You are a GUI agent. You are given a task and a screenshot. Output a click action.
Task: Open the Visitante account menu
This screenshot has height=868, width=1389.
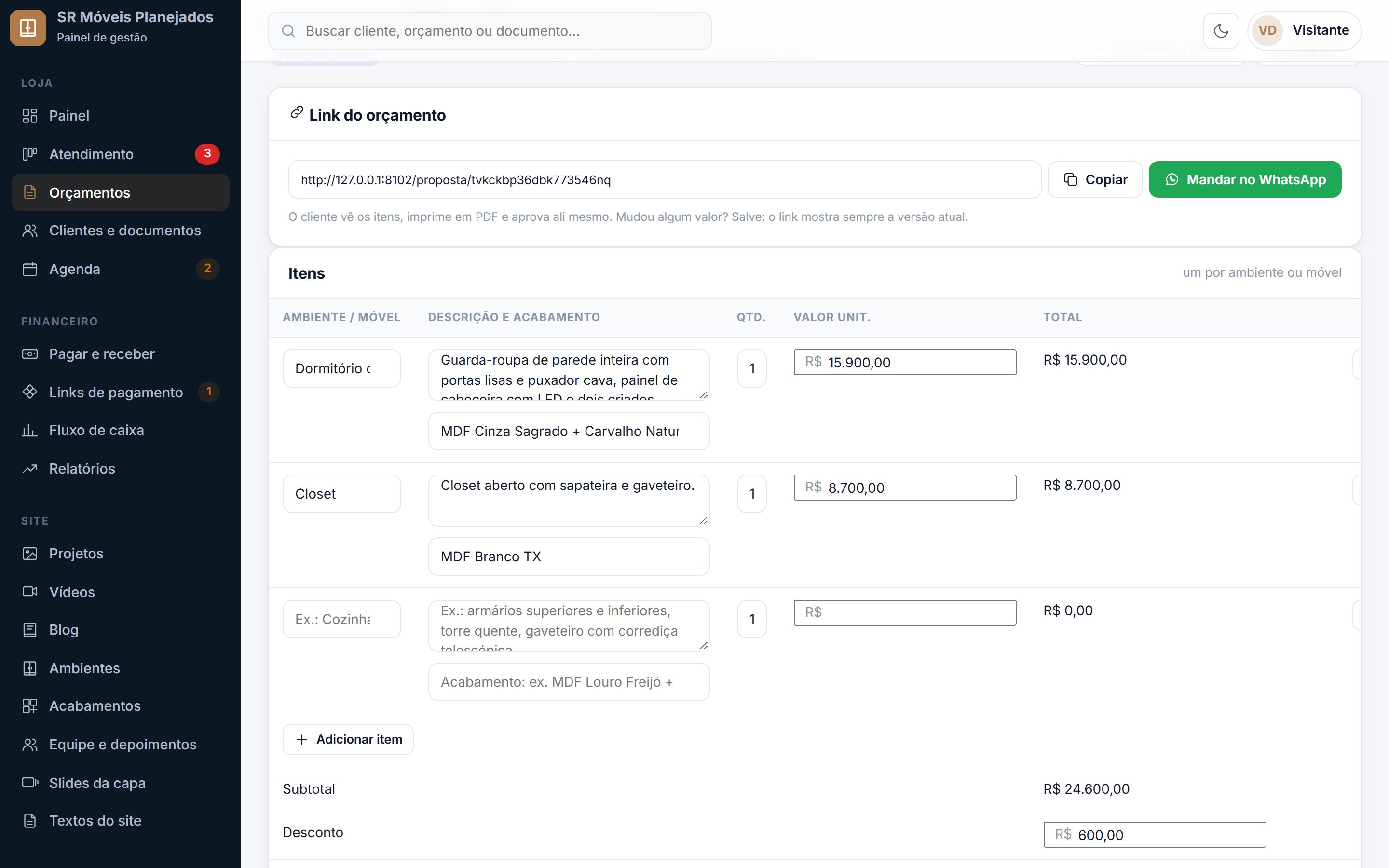coord(1304,30)
